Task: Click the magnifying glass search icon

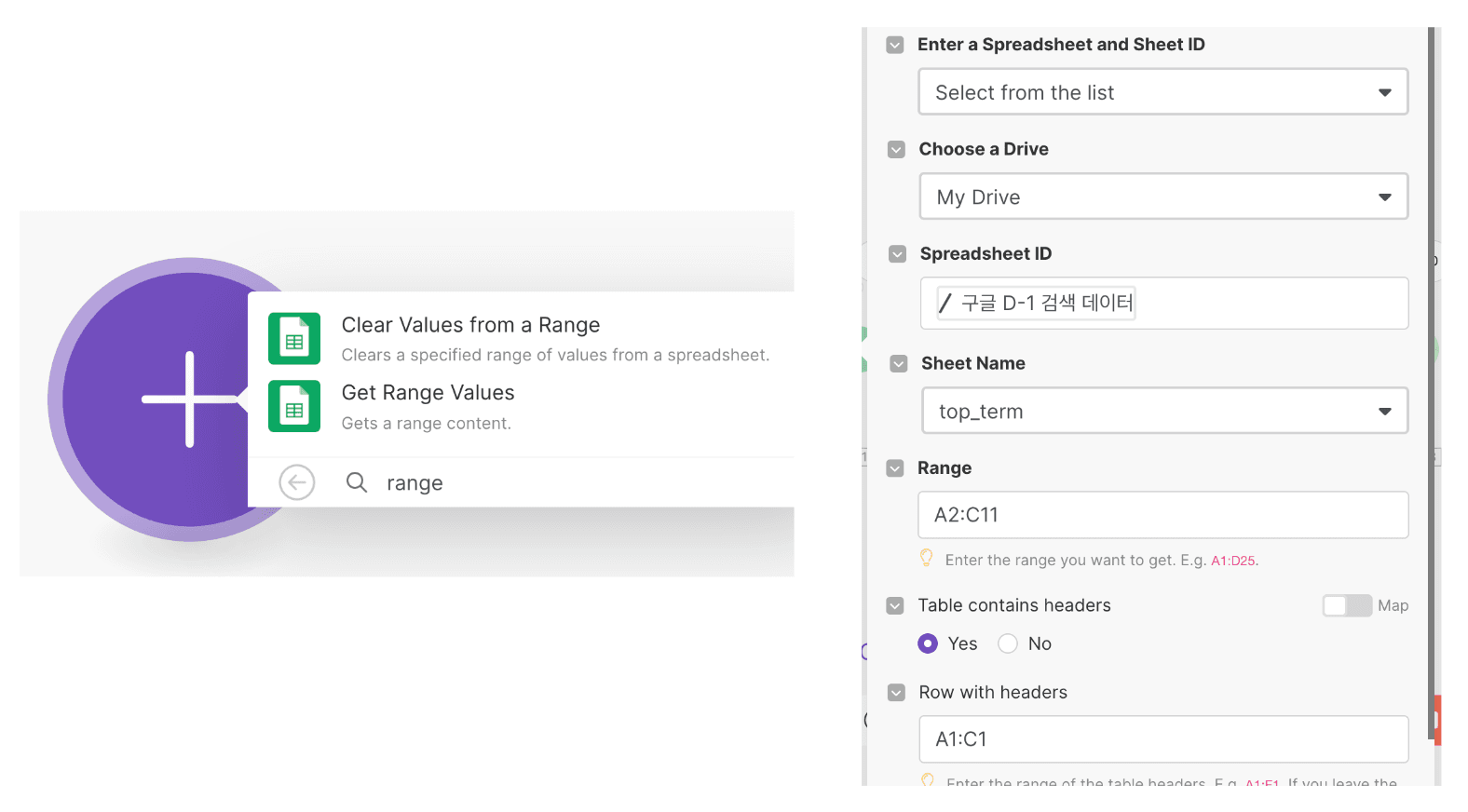Action: [356, 482]
